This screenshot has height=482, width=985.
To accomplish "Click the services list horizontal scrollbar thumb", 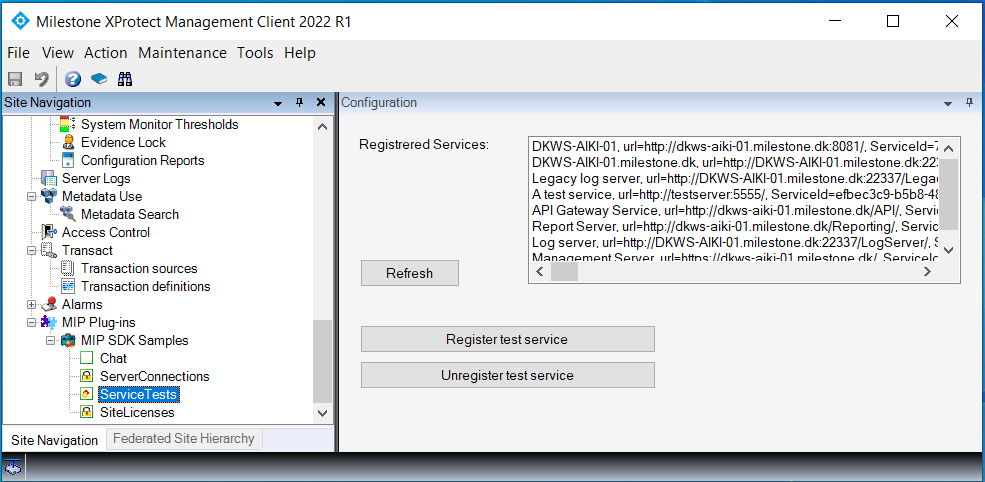I will coord(564,271).
